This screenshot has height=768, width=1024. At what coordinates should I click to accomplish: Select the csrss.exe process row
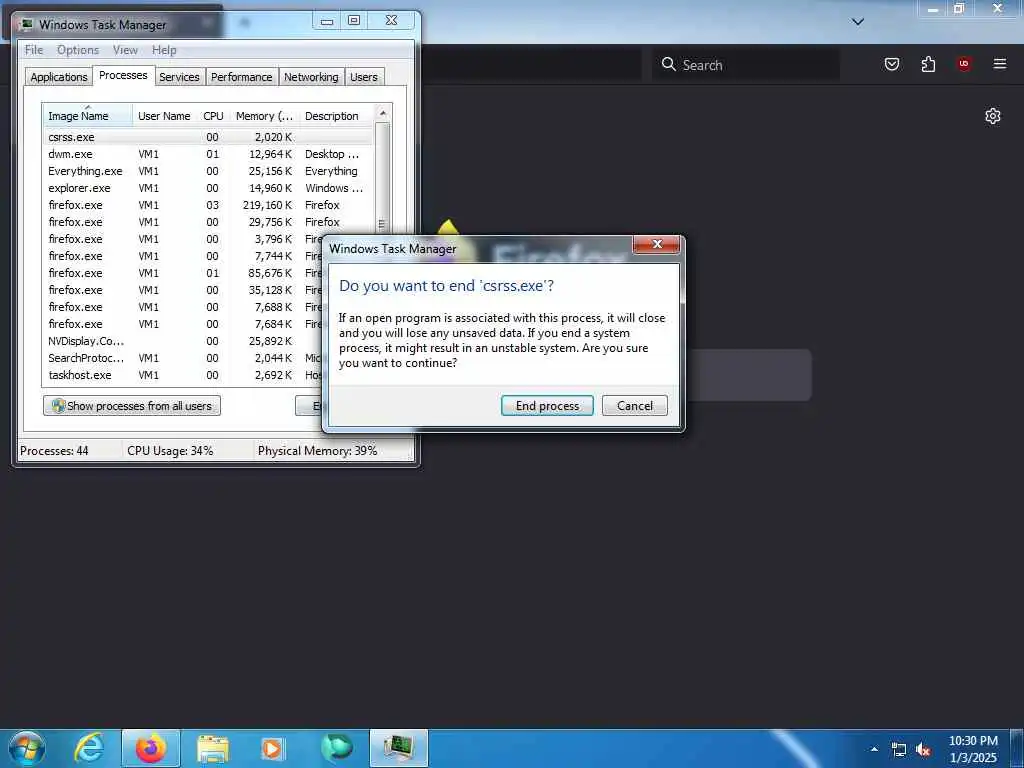(x=209, y=137)
